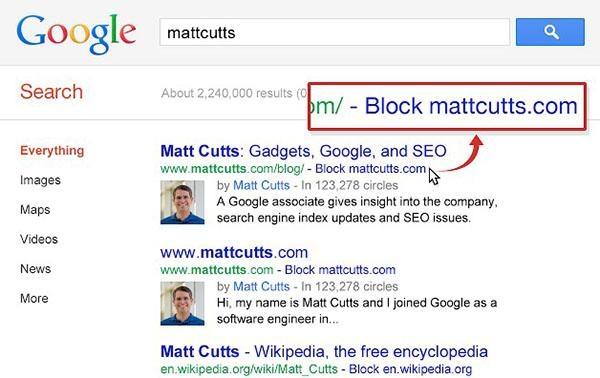The height and width of the screenshot is (378, 600).
Task: Click the Google logo
Action: pyautogui.click(x=76, y=34)
